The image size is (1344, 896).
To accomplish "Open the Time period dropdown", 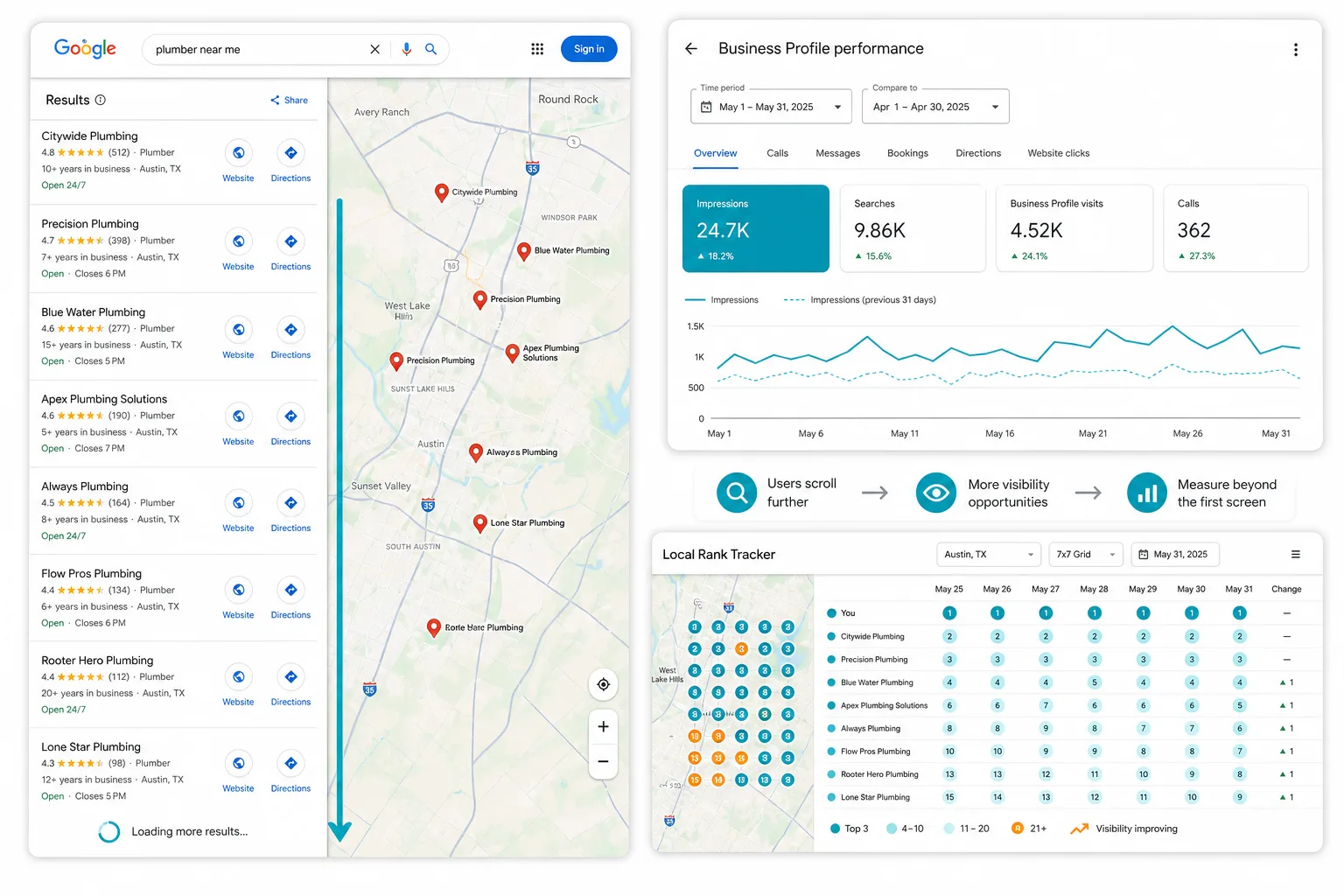I will click(x=771, y=107).
